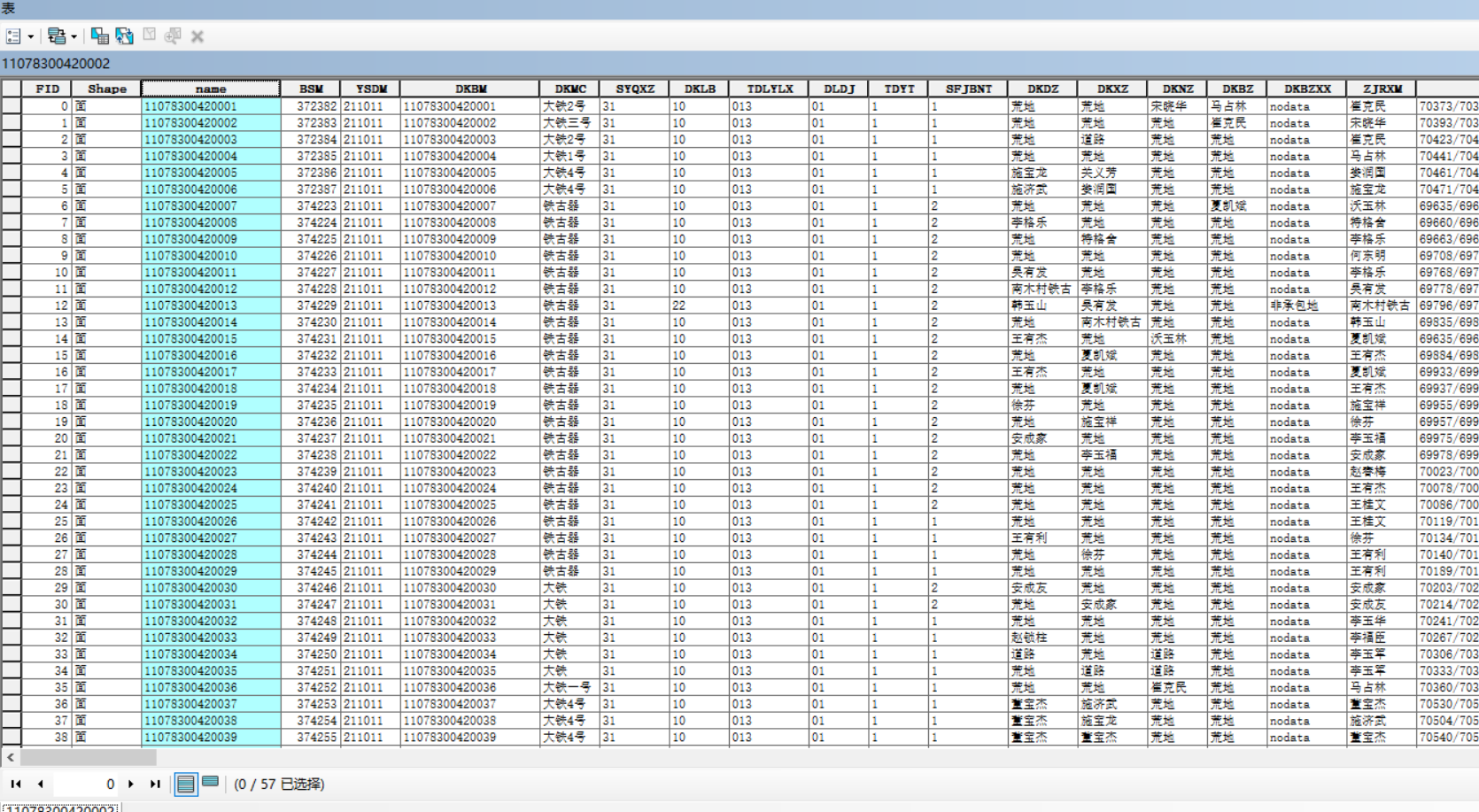This screenshot has width=1479, height=812.
Task: Click the scrollbar left arrow
Action: pos(11,758)
